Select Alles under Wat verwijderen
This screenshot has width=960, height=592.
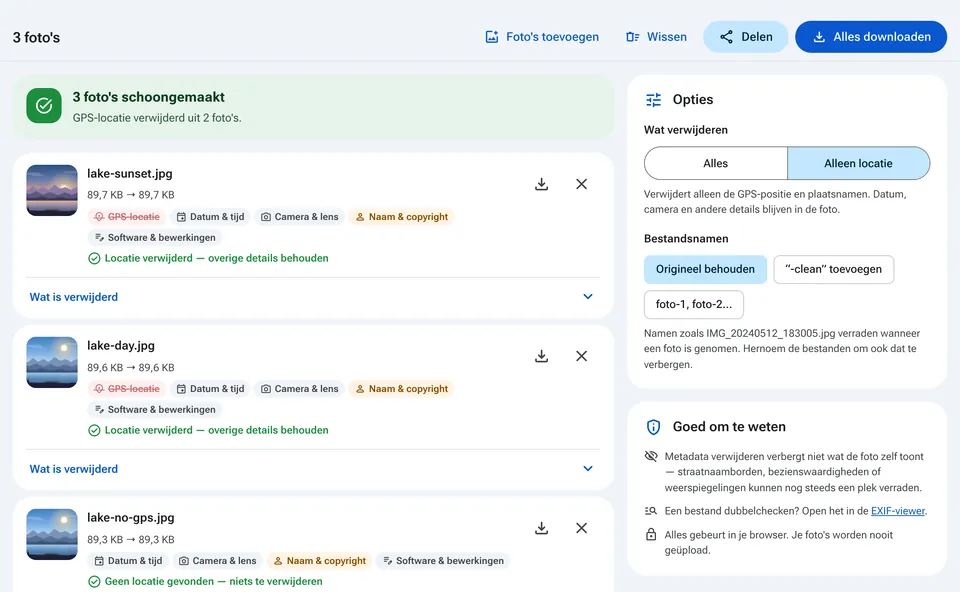[716, 163]
